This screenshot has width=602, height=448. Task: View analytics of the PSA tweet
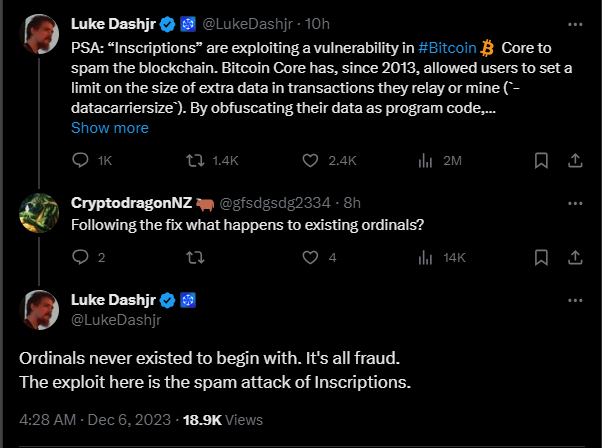click(x=425, y=160)
